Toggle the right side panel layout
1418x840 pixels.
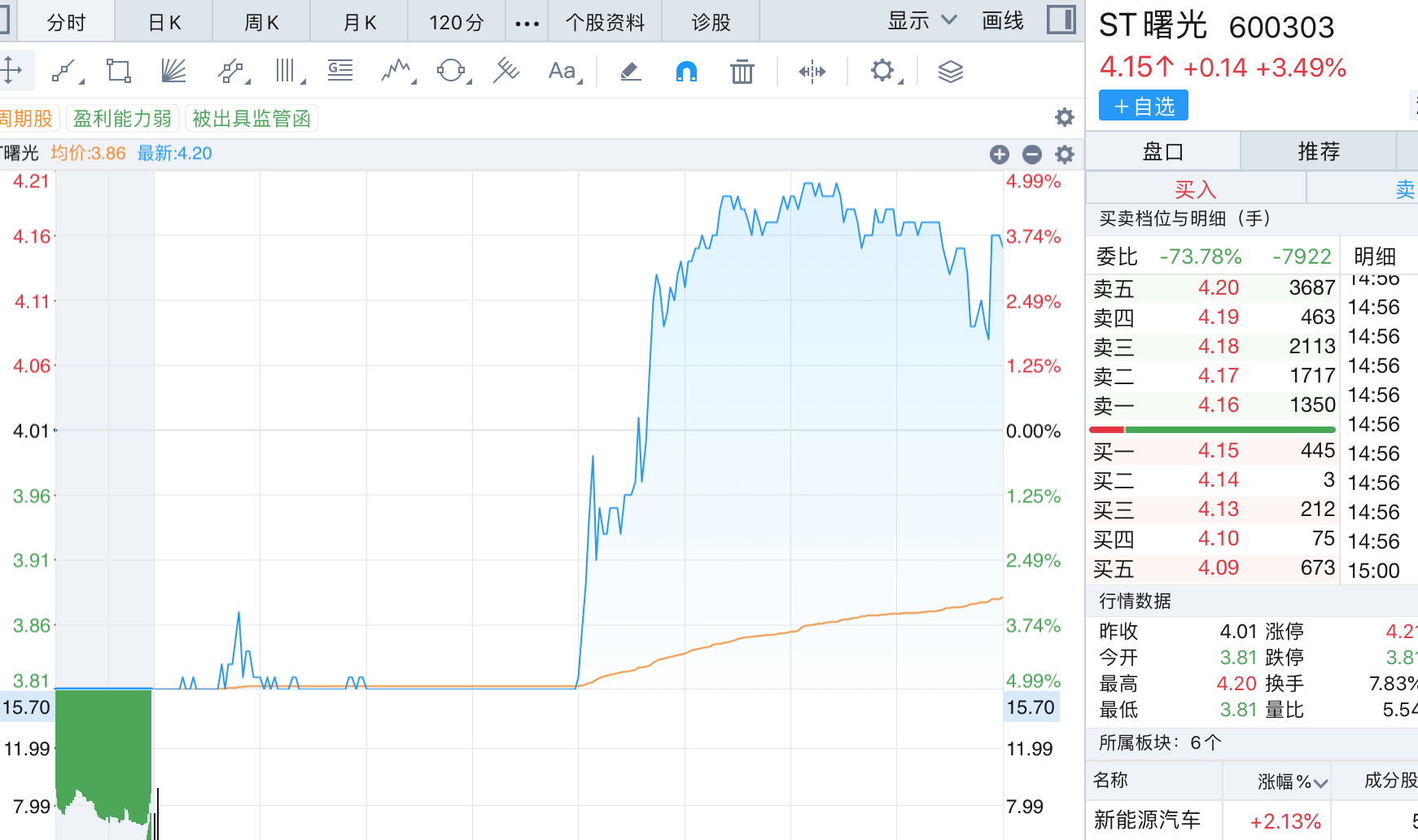coord(1061,20)
